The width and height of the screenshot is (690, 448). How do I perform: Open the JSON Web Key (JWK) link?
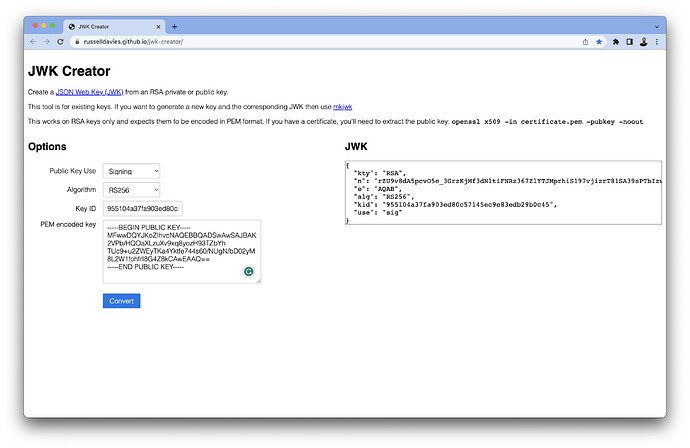pos(89,92)
